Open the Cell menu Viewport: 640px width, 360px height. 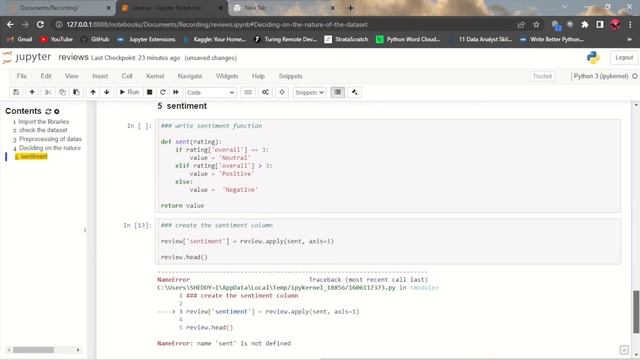(x=127, y=76)
